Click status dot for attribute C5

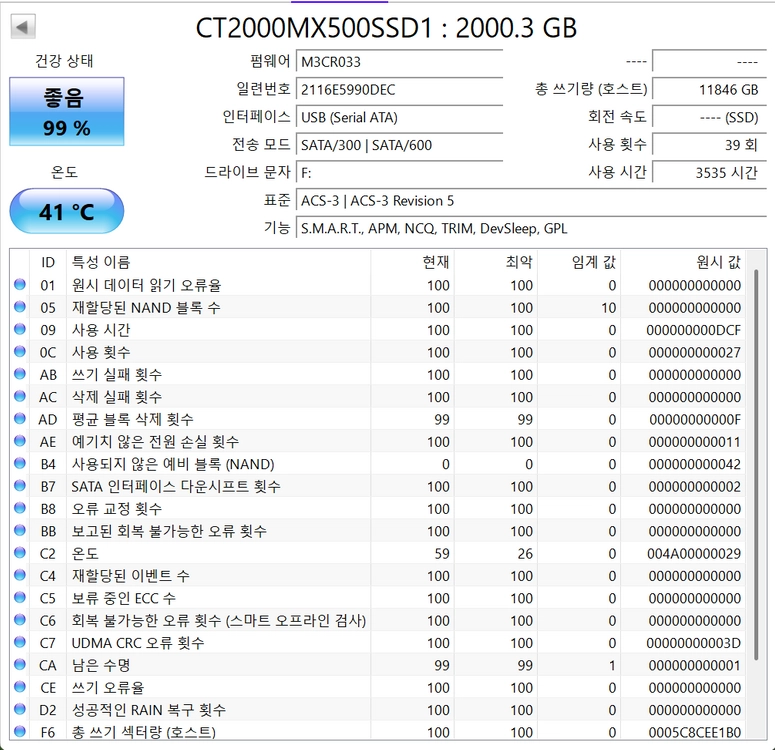(x=20, y=597)
